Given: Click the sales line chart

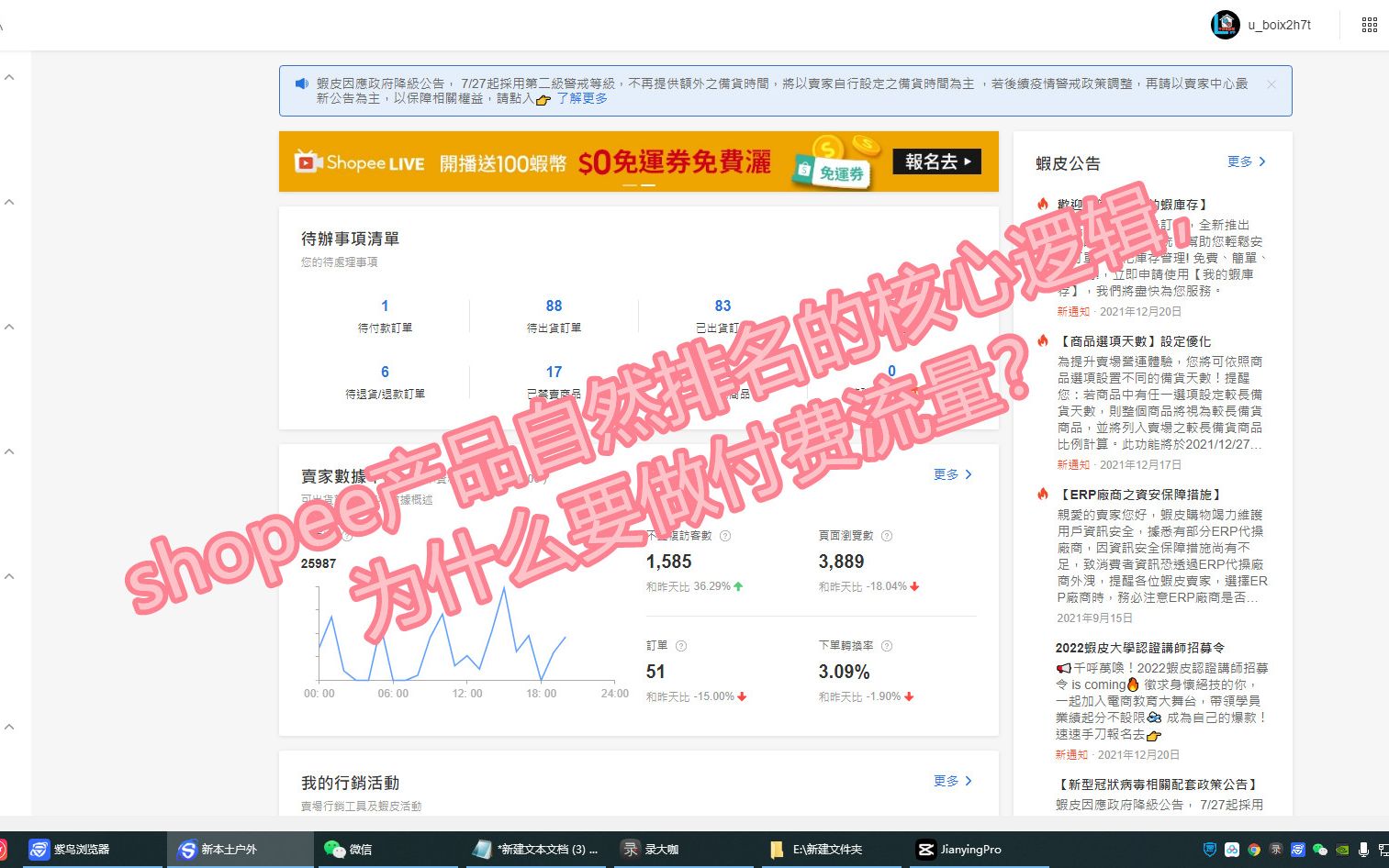Looking at the screenshot, I should pos(465,633).
